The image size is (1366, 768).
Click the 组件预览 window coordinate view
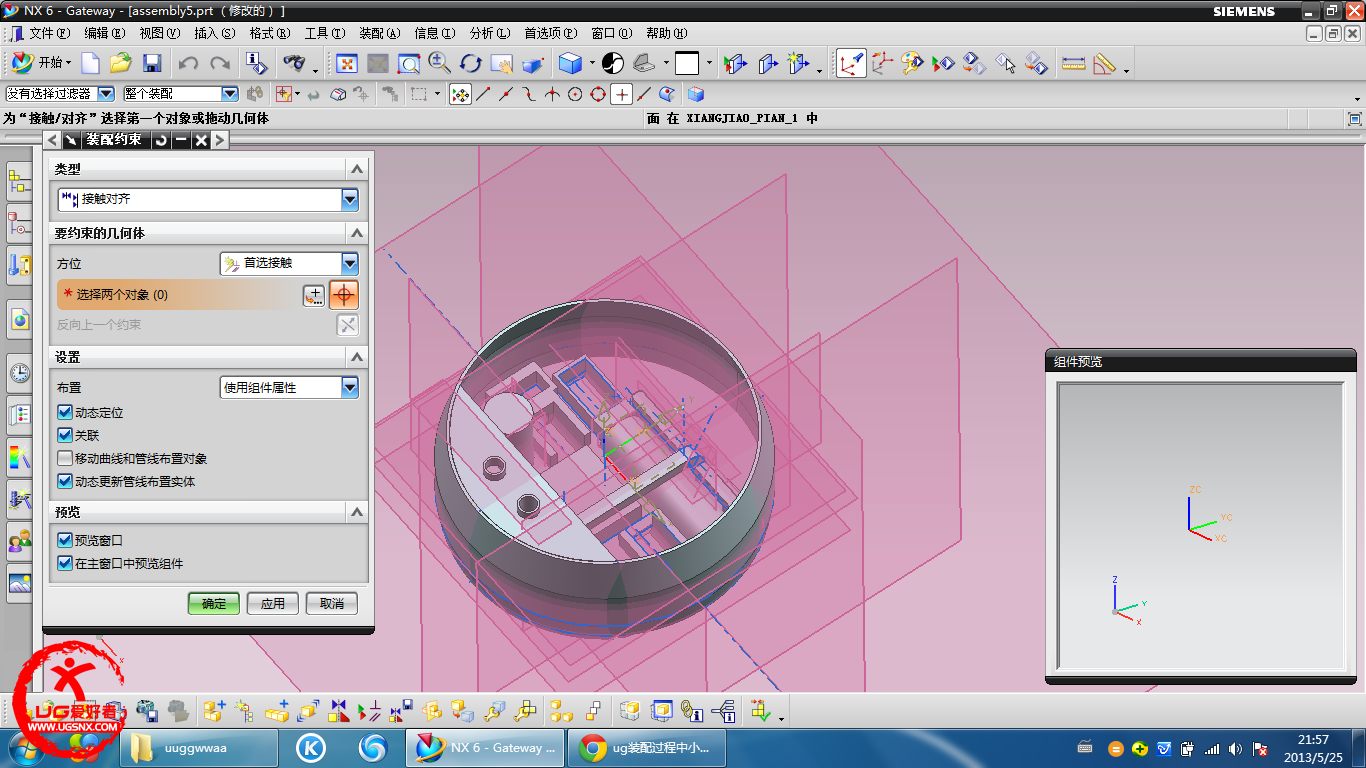click(1200, 526)
